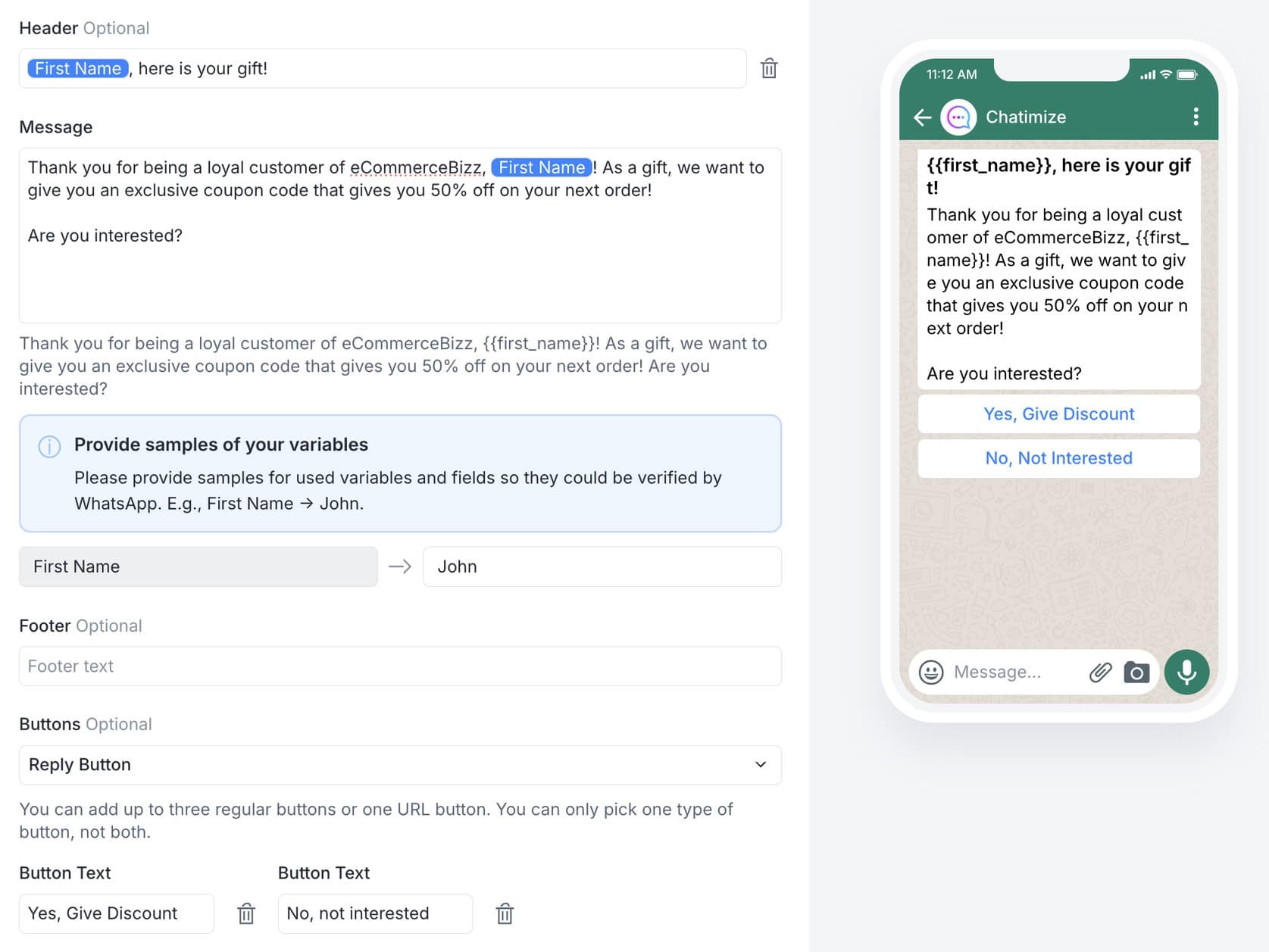1269x952 pixels.
Task: Click the 'No, Not Interested' preview reply
Action: (x=1058, y=458)
